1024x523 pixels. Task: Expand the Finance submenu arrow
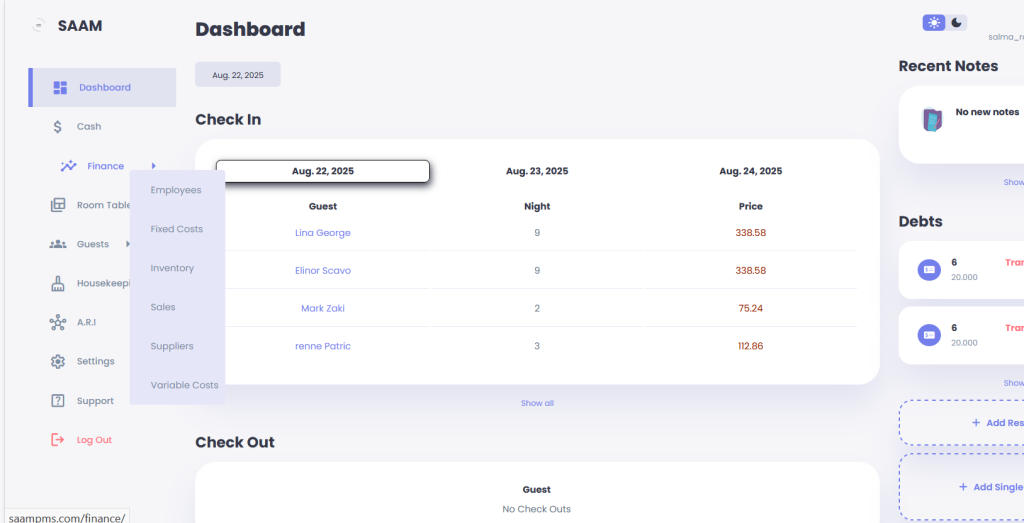click(153, 166)
